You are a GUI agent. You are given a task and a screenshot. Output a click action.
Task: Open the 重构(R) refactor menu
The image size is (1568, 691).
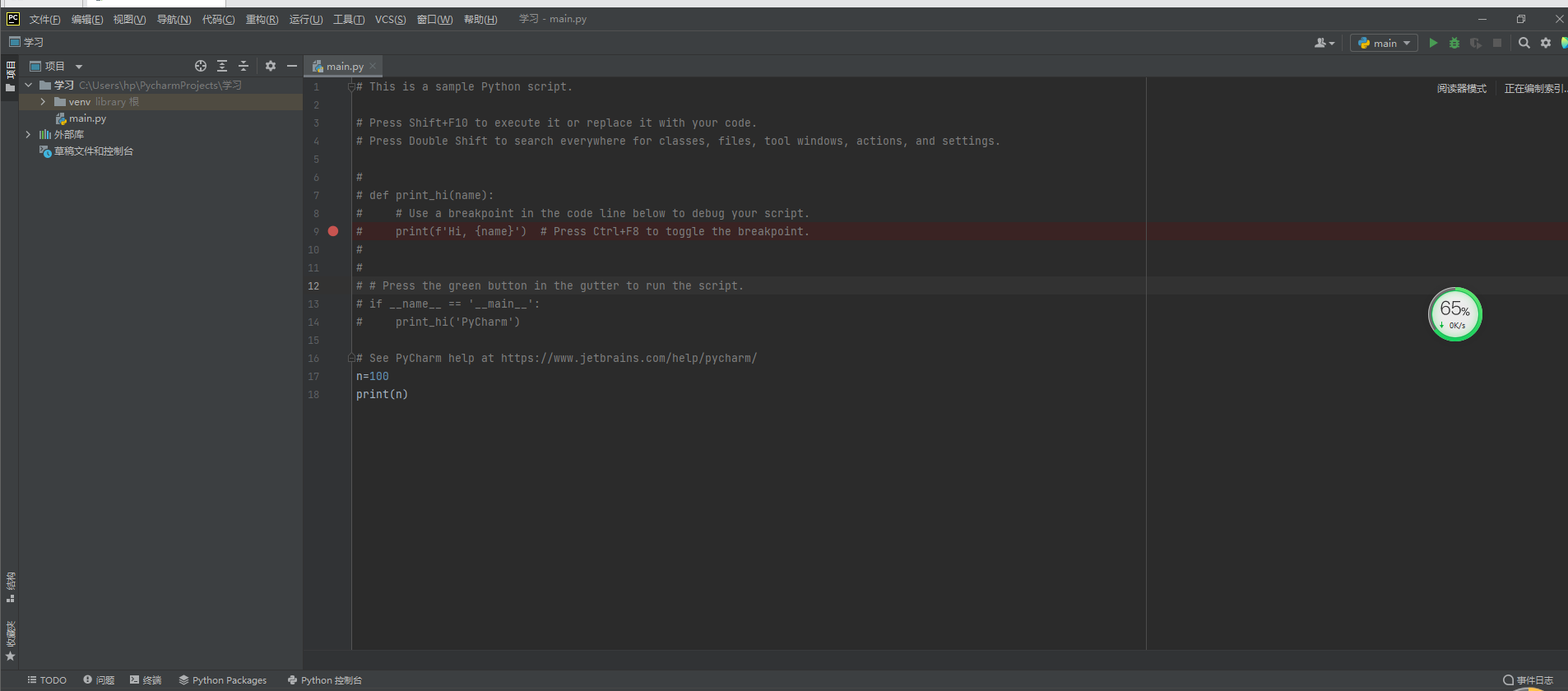262,19
